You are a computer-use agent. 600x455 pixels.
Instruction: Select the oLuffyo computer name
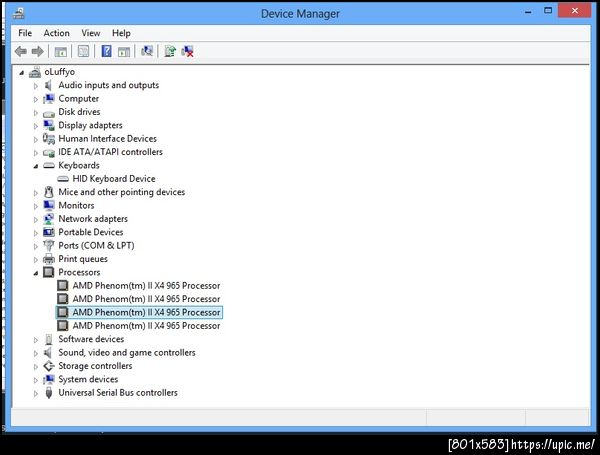click(59, 72)
